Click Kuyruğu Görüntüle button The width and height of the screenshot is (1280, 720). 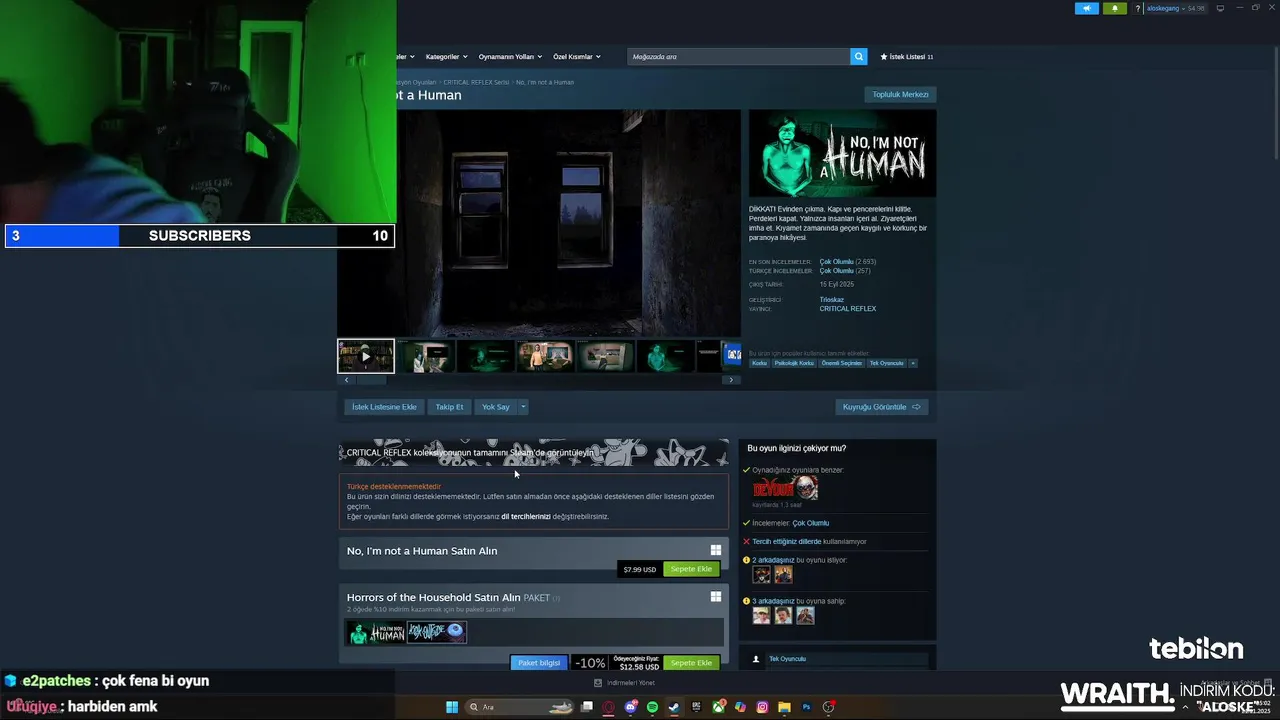tap(882, 407)
